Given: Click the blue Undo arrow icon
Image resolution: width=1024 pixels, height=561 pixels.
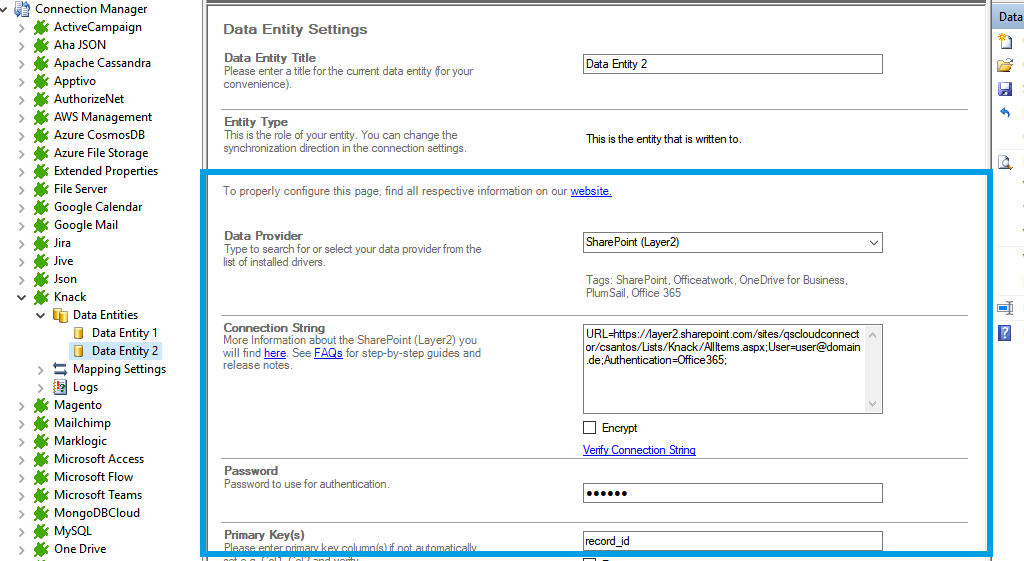Looking at the screenshot, I should coord(1005,113).
